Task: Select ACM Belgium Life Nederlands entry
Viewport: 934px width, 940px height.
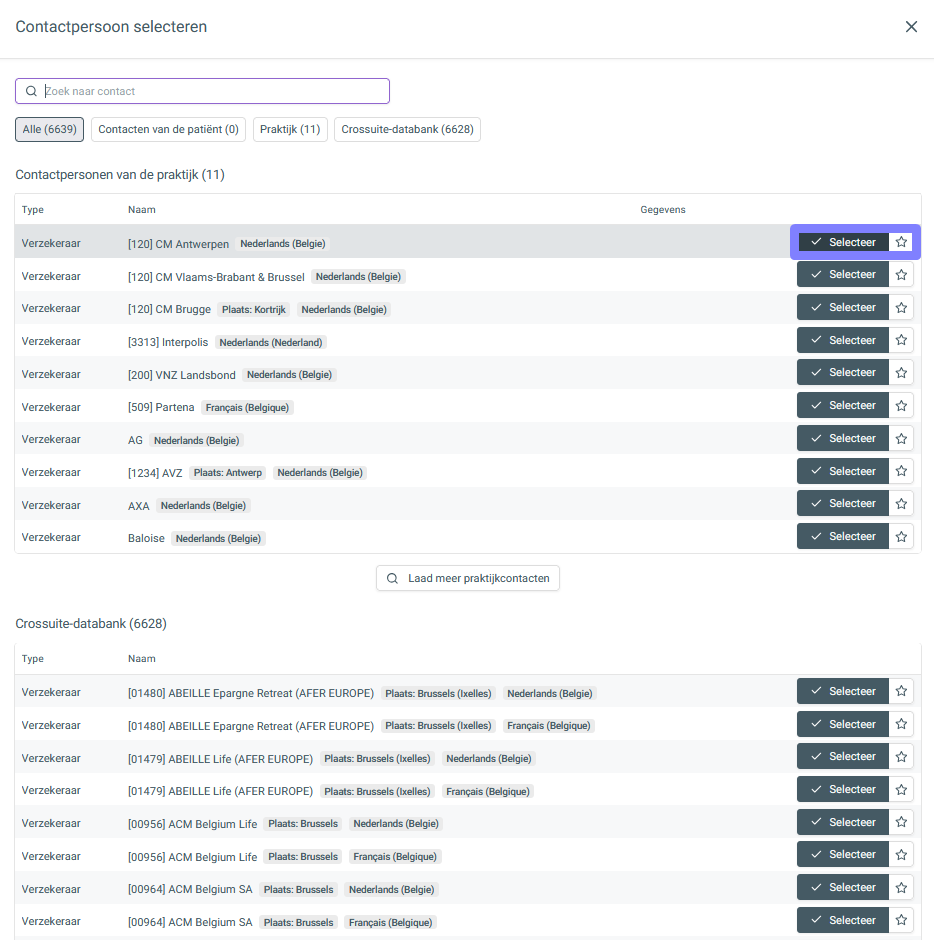Action: tap(843, 822)
